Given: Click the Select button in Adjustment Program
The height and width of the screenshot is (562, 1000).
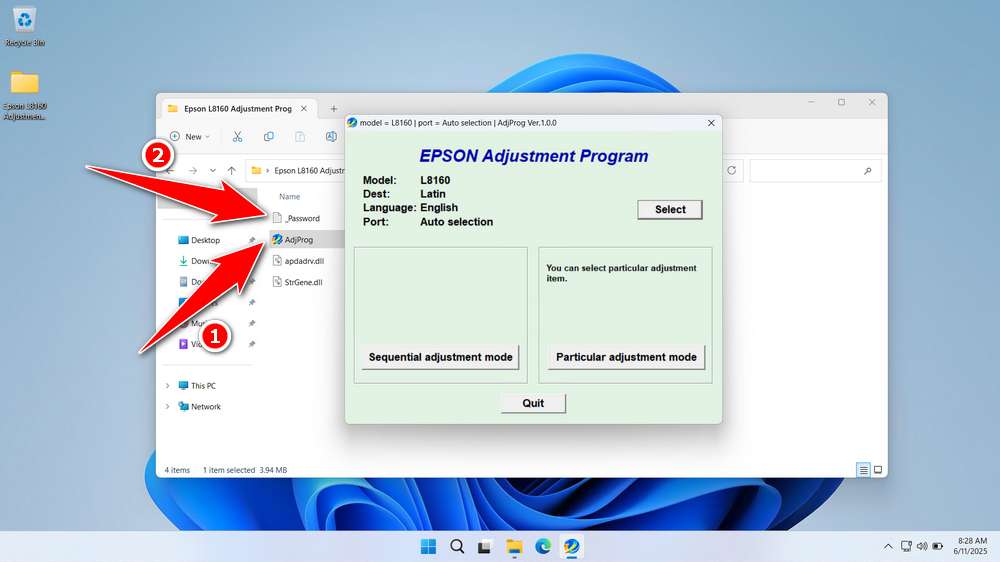Looking at the screenshot, I should tap(670, 209).
